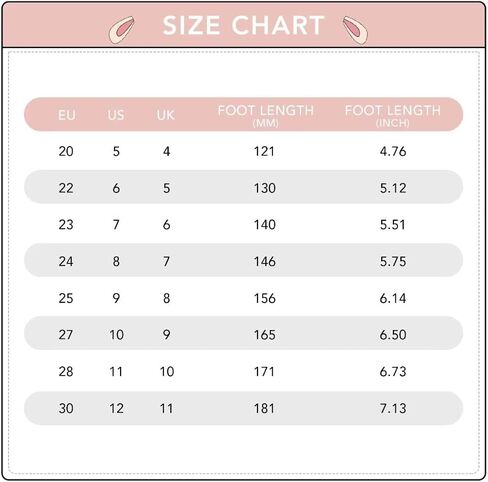
Task: Select EU size 30 row
Action: (243, 408)
